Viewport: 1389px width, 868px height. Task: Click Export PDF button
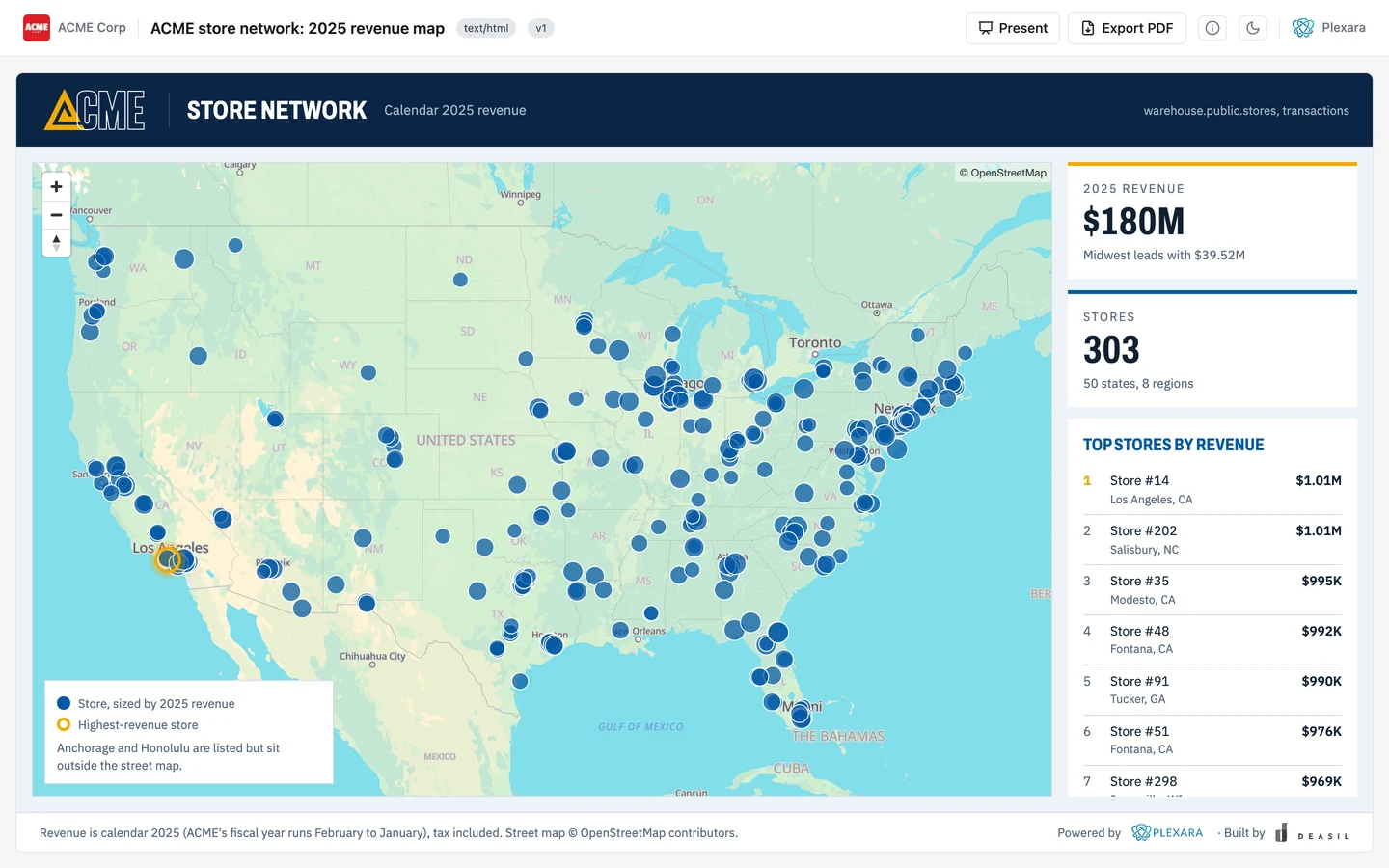point(1127,28)
